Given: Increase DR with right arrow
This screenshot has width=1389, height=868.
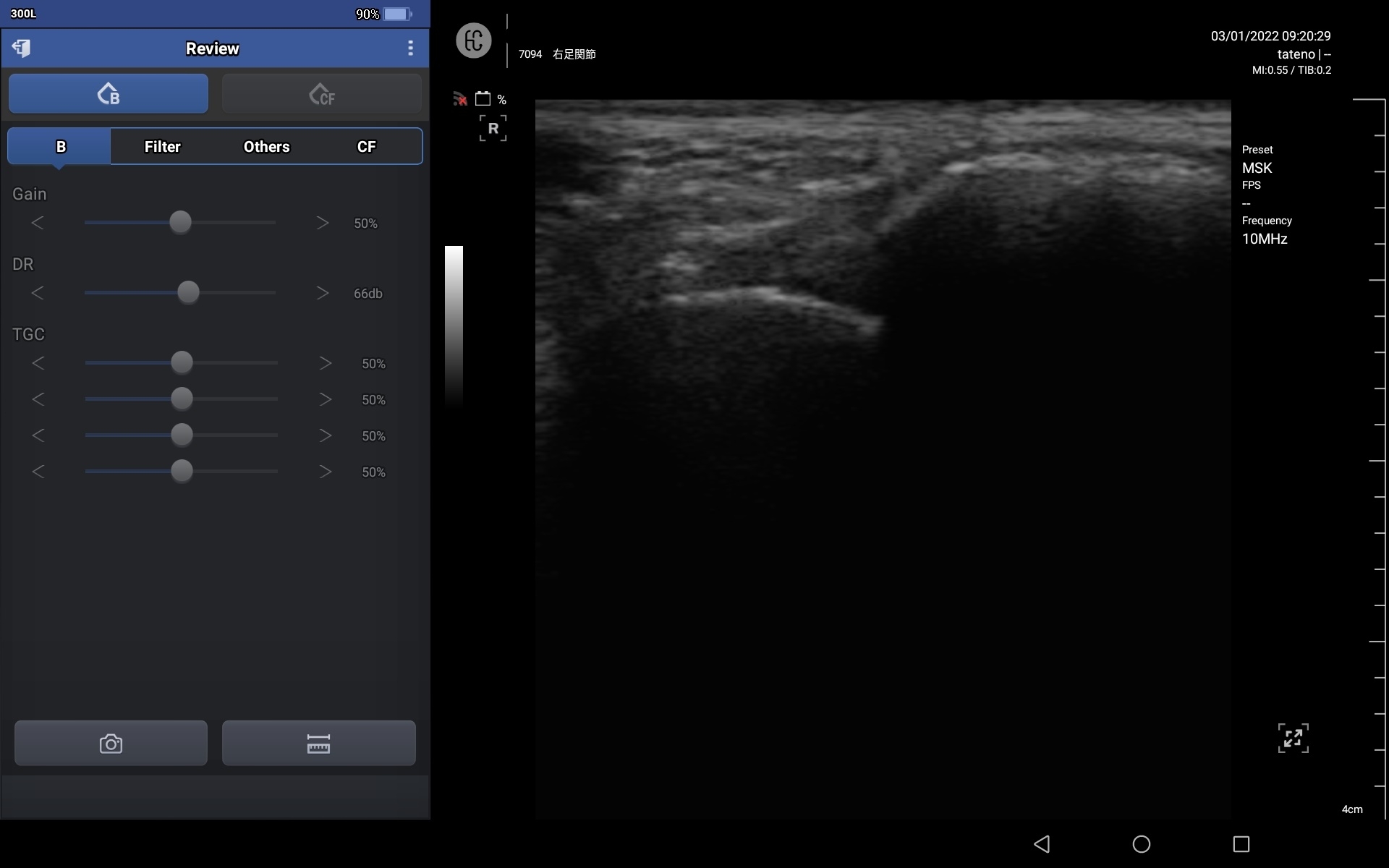Looking at the screenshot, I should pyautogui.click(x=323, y=293).
